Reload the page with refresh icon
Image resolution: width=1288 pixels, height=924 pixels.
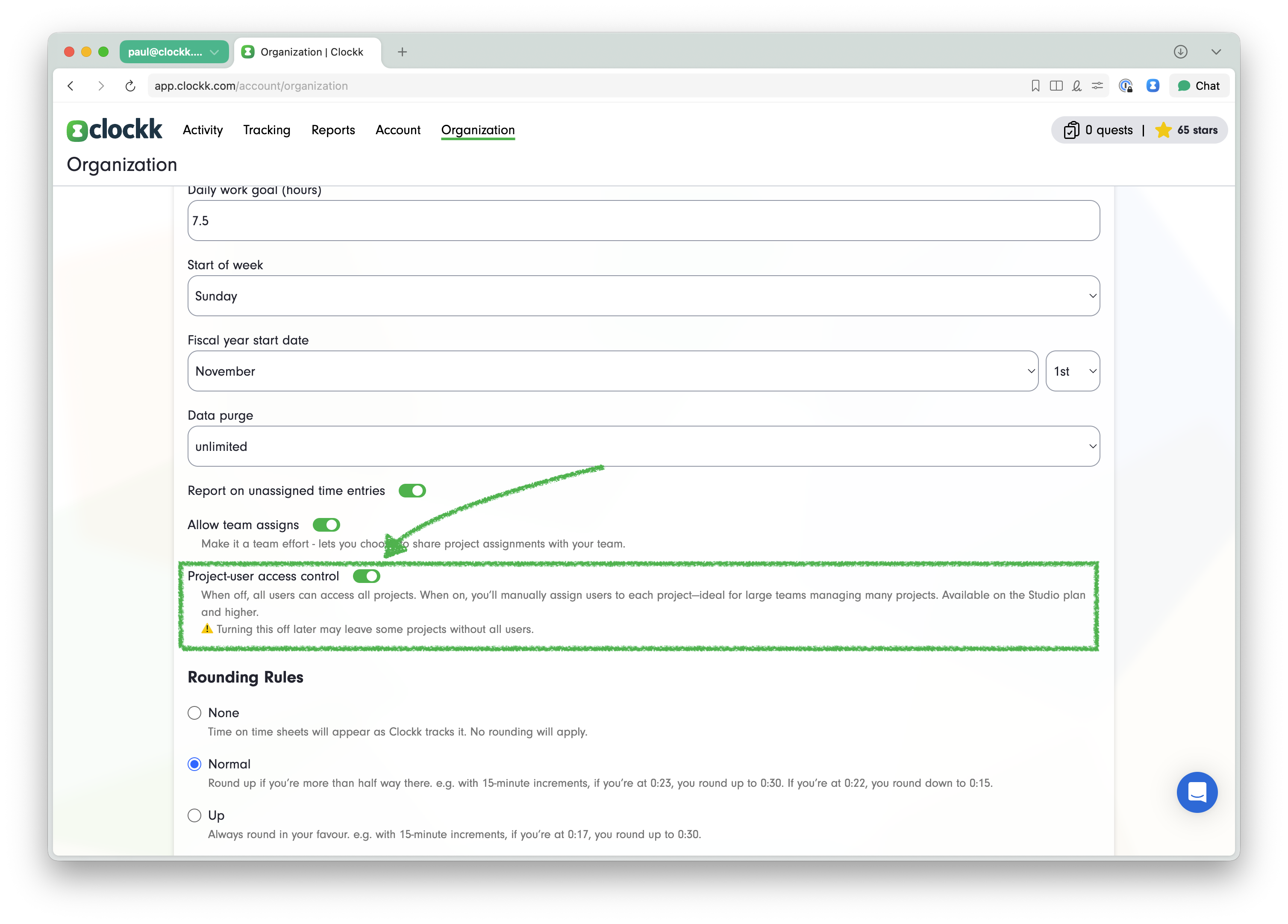pyautogui.click(x=130, y=86)
